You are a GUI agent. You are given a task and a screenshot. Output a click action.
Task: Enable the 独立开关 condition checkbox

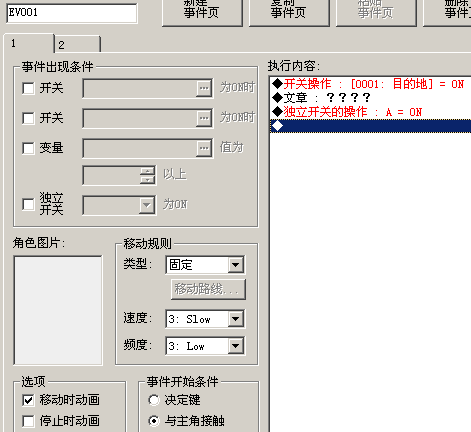[28, 204]
